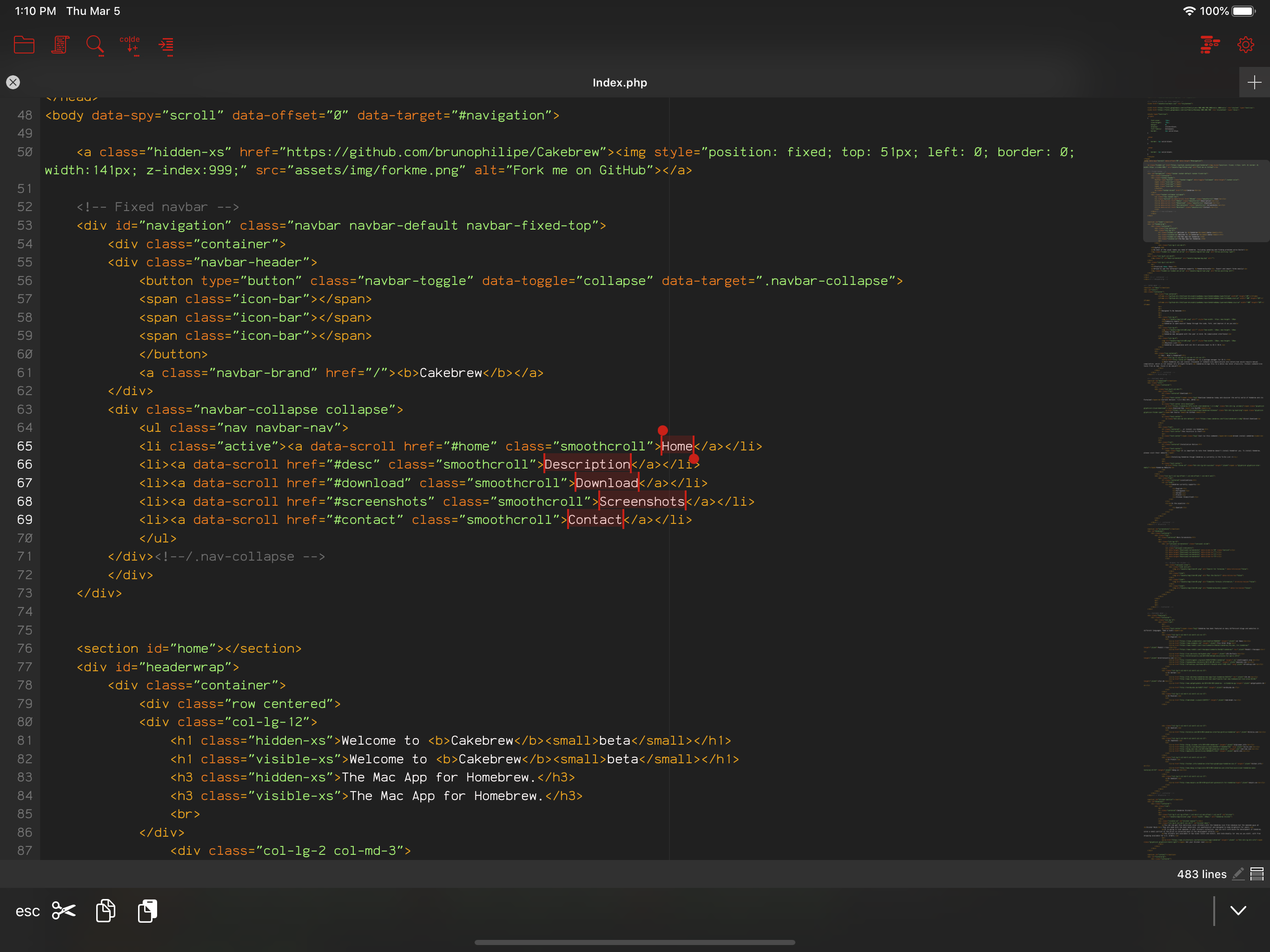This screenshot has width=1270, height=952.
Task: Open the indent lines options
Action: (166, 45)
